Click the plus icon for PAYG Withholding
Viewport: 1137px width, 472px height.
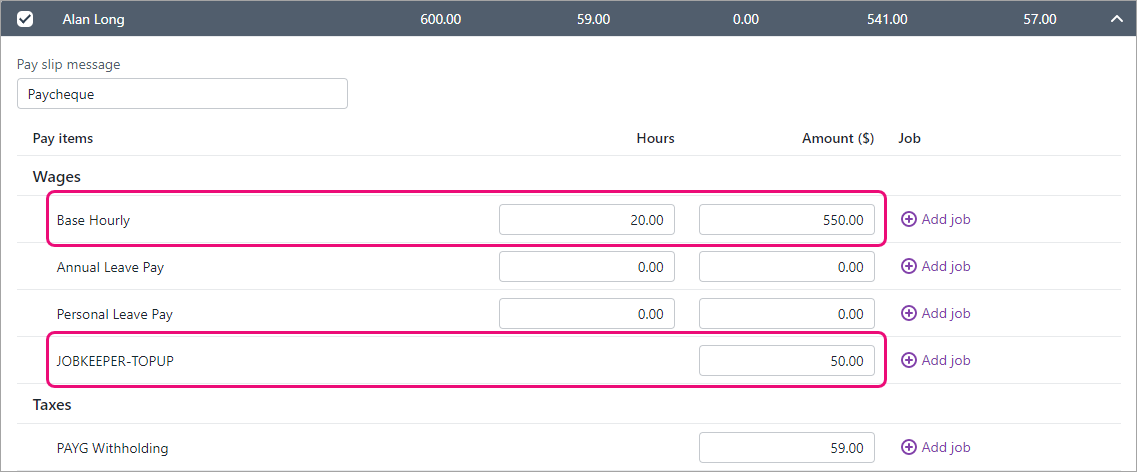tap(909, 447)
